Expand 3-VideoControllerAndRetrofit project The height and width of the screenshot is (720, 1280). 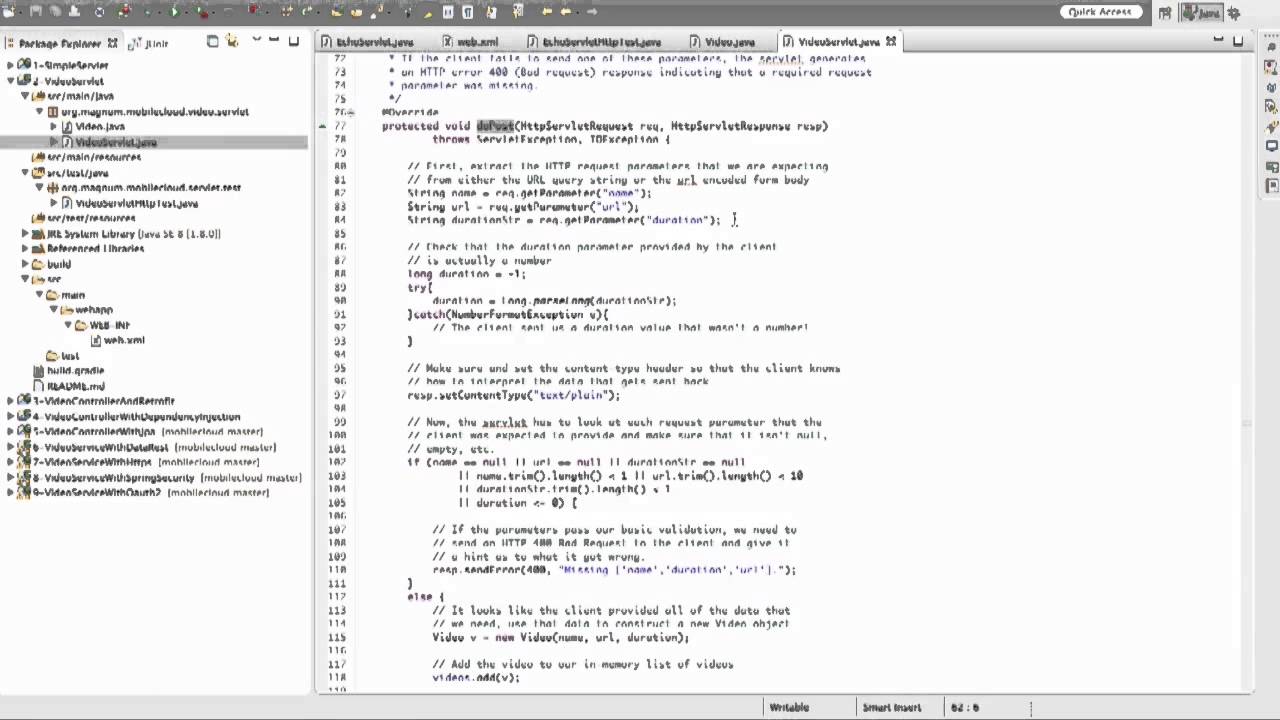point(10,401)
